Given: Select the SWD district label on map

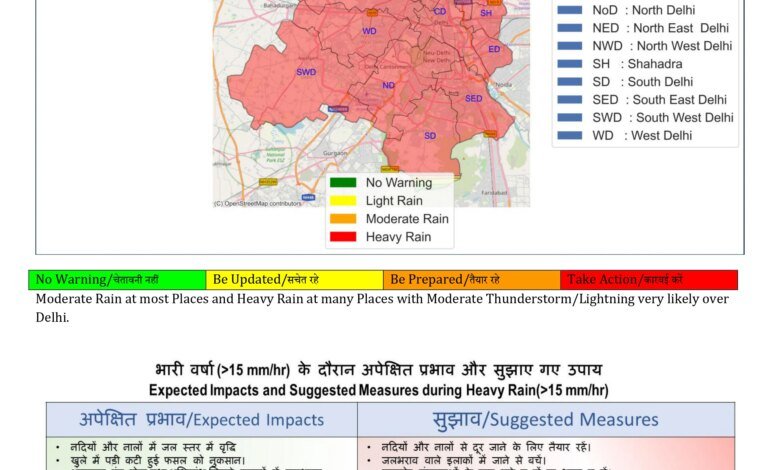Looking at the screenshot, I should 306,72.
